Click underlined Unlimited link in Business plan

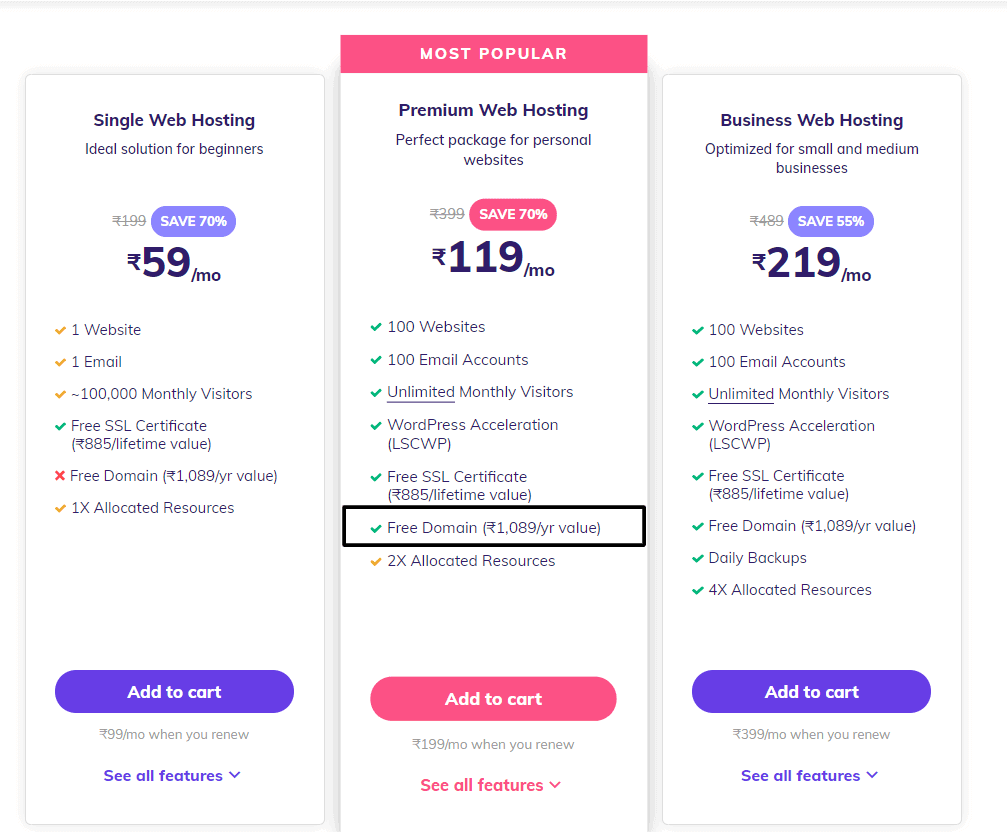tap(741, 394)
